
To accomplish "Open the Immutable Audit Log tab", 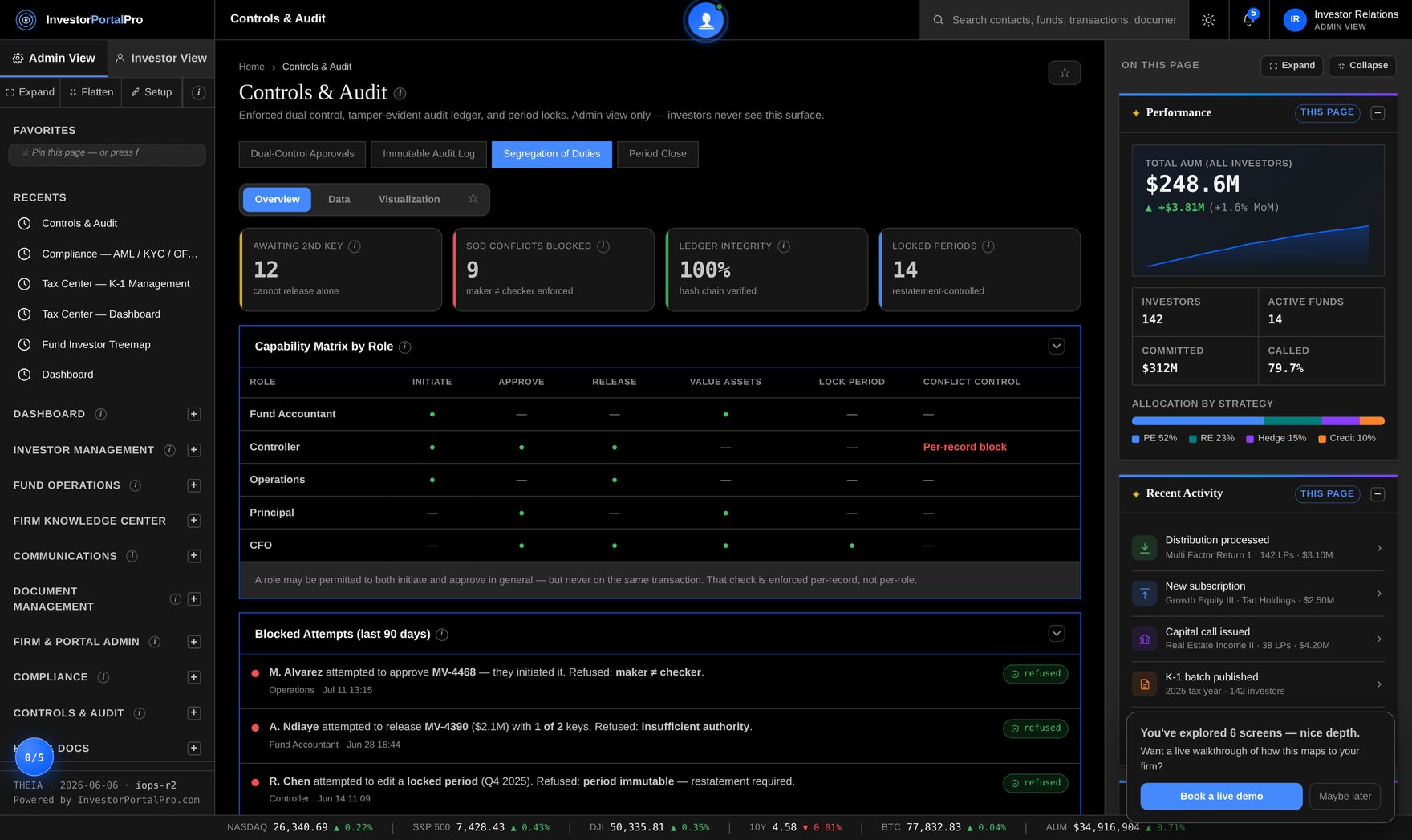I will click(x=428, y=154).
